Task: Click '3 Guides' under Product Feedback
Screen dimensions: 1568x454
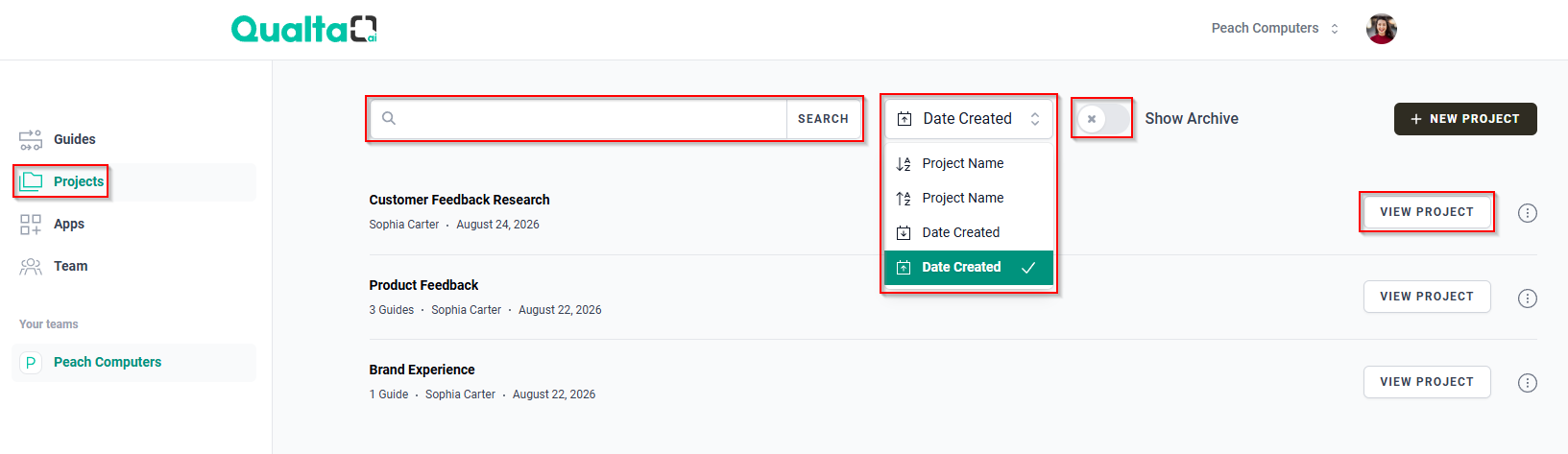Action: [392, 310]
